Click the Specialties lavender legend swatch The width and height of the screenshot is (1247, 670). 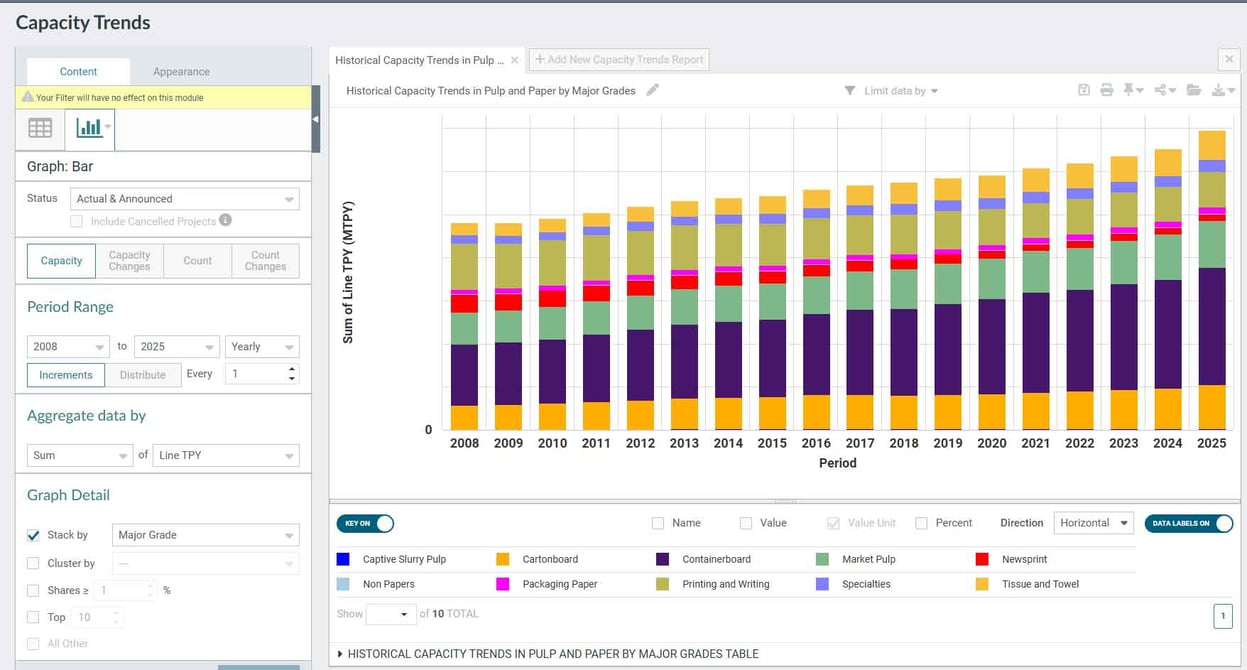822,584
